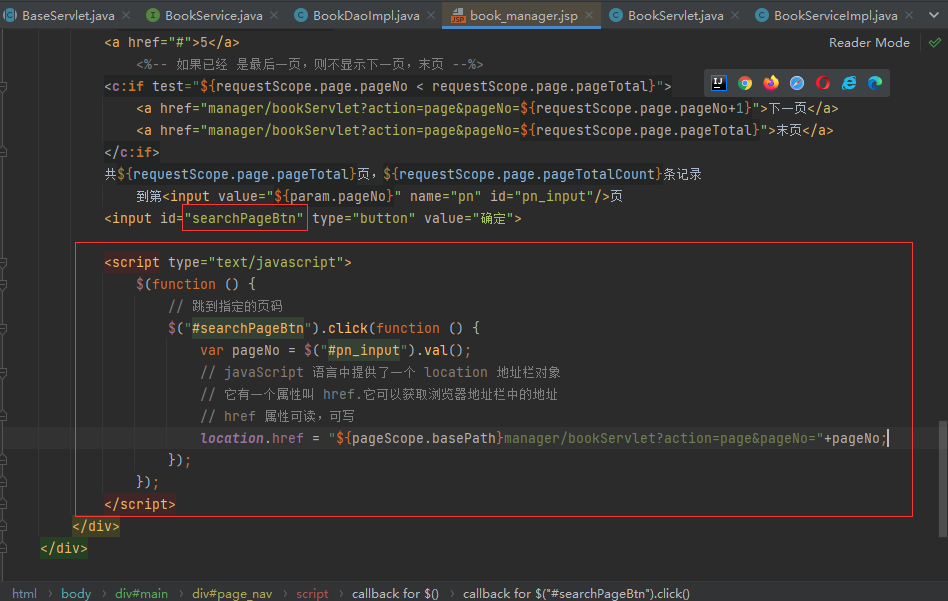Screen dimensions: 948x601
Task: Close the BaseServlet.java tab
Action: [x=126, y=15]
